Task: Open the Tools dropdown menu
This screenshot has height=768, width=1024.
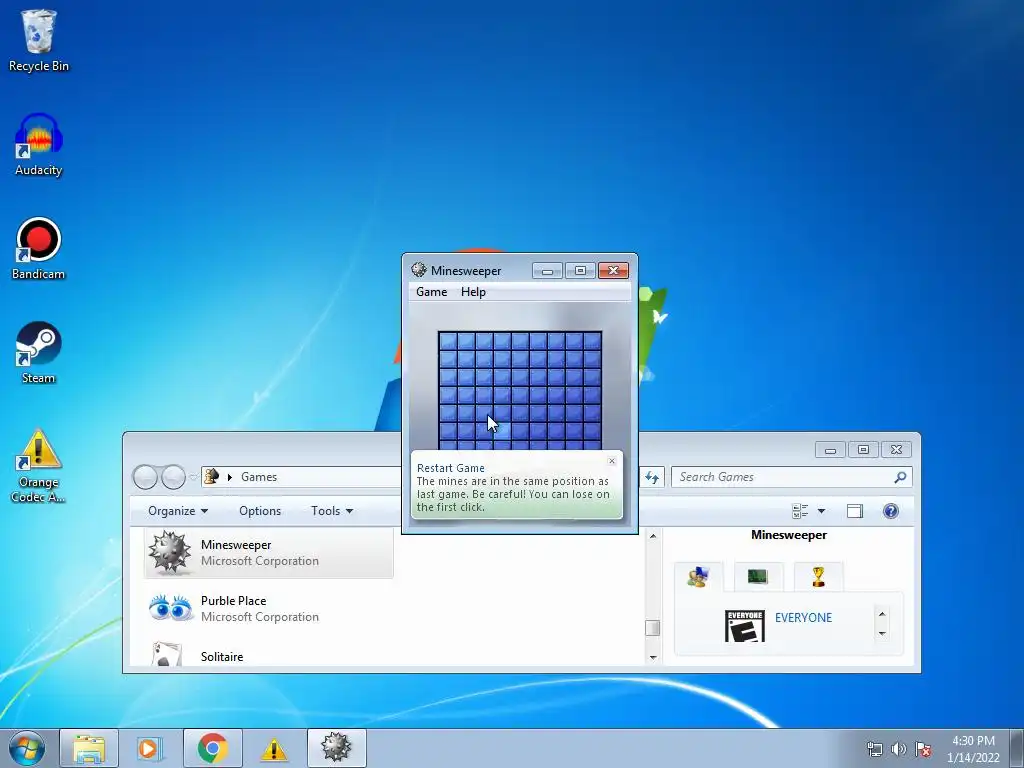Action: coord(332,511)
